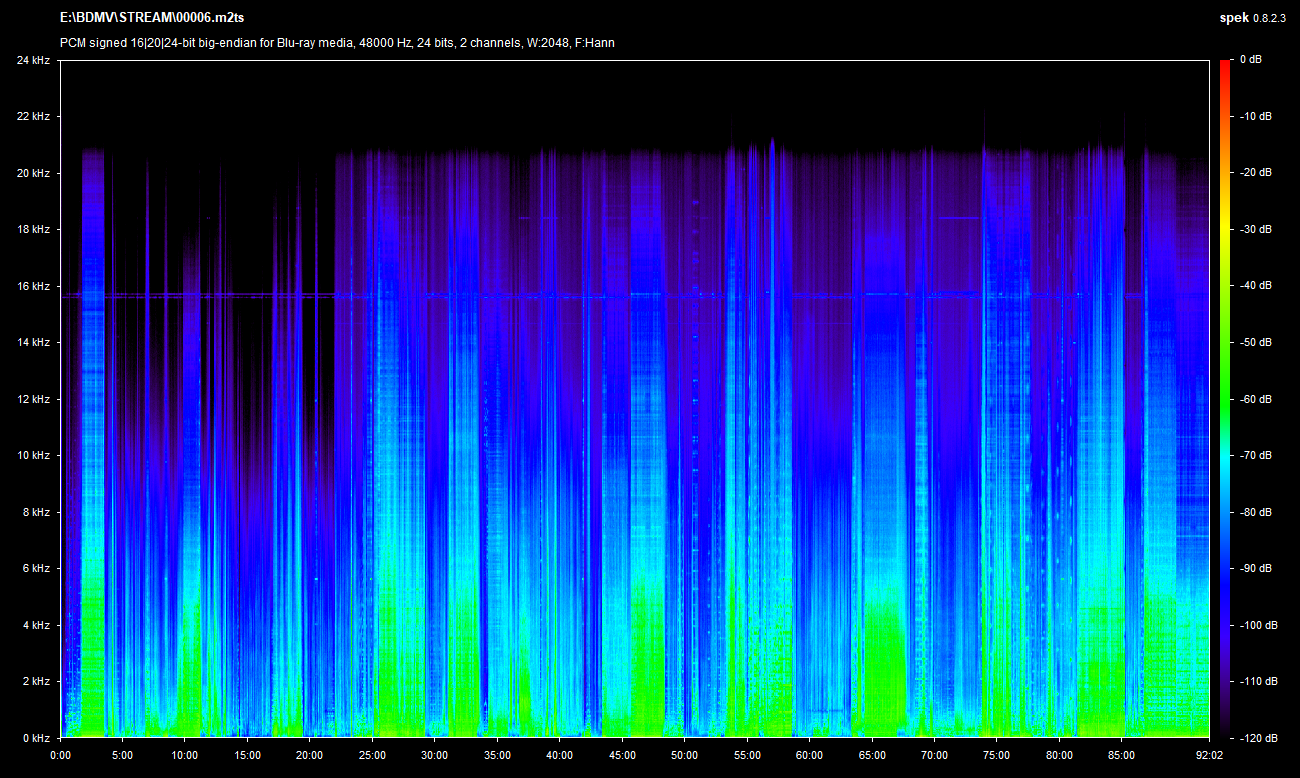Click the 75:00 time axis marker
Viewport: 1300px width, 778px height.
(997, 755)
